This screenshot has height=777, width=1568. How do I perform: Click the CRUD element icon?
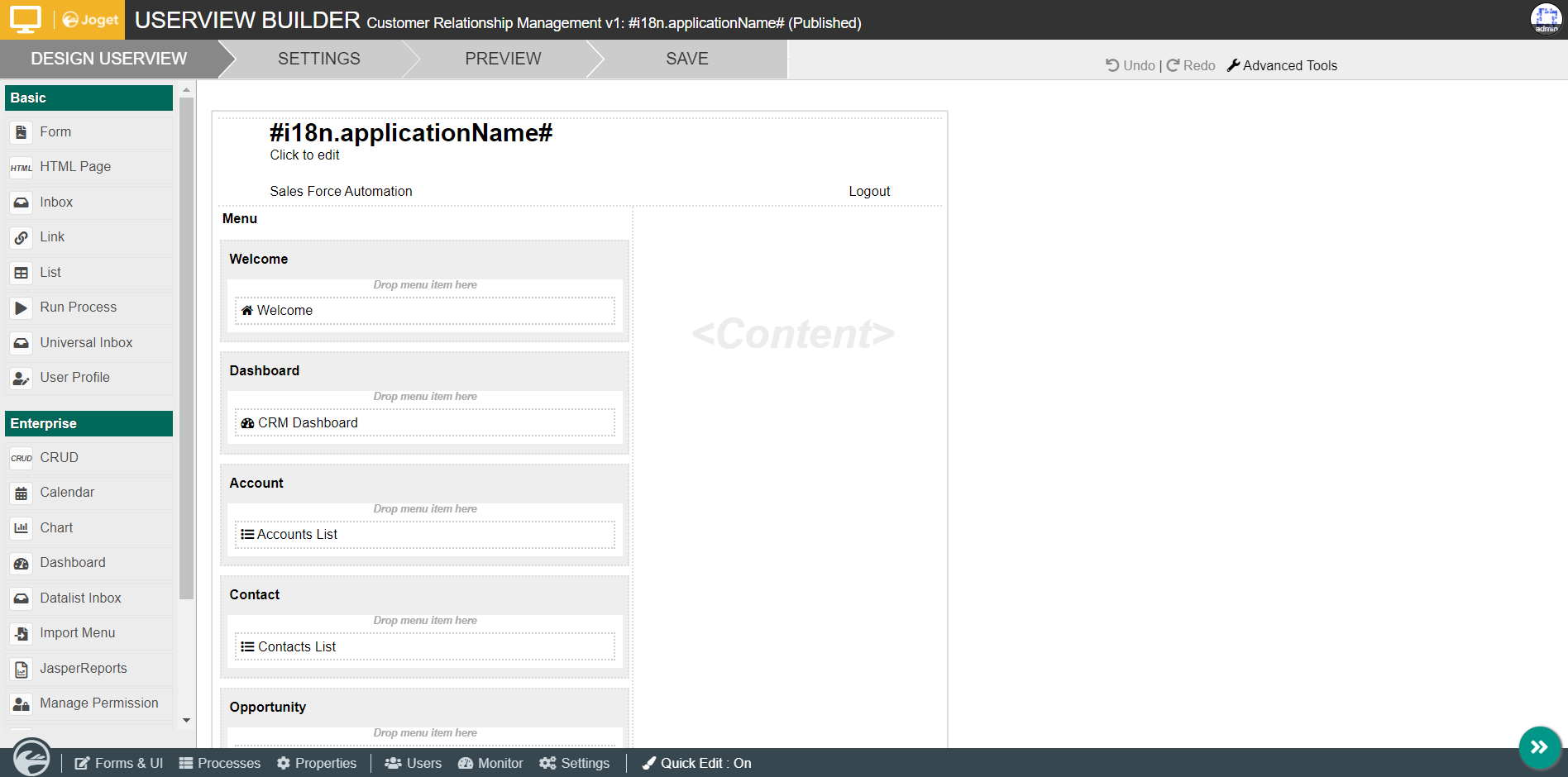point(21,457)
